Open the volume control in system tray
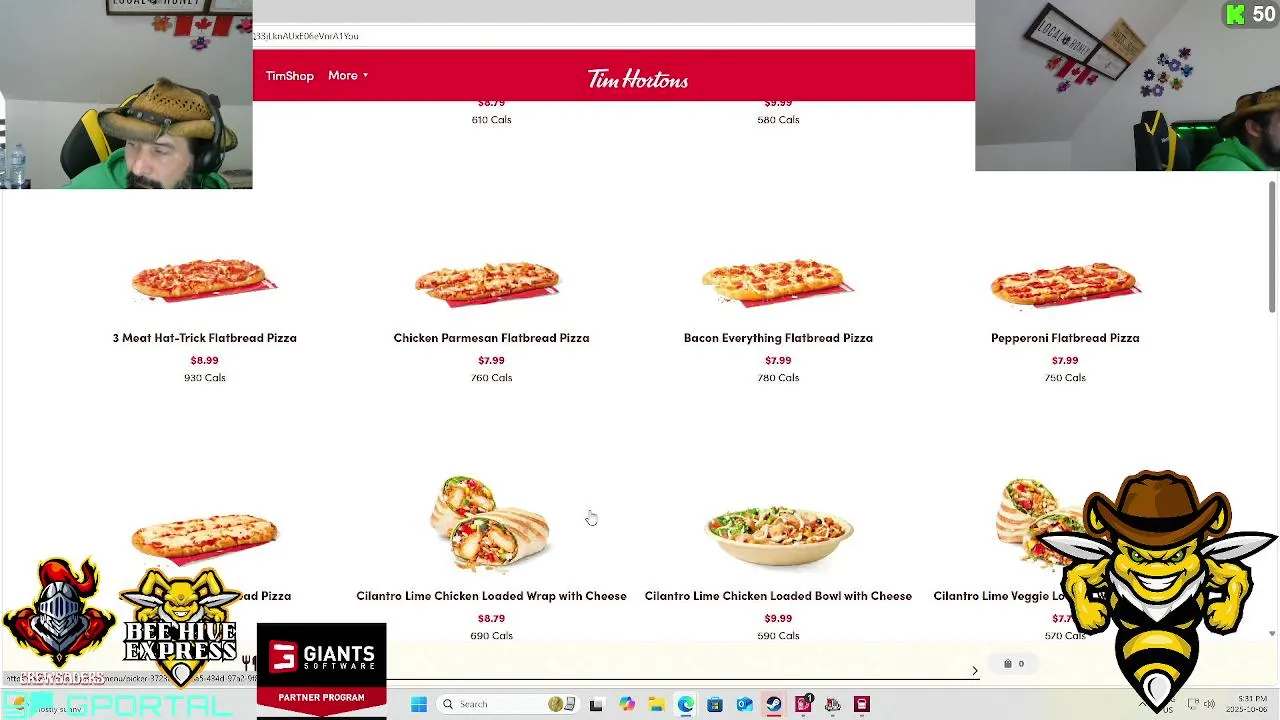The image size is (1280, 720). (1209, 704)
